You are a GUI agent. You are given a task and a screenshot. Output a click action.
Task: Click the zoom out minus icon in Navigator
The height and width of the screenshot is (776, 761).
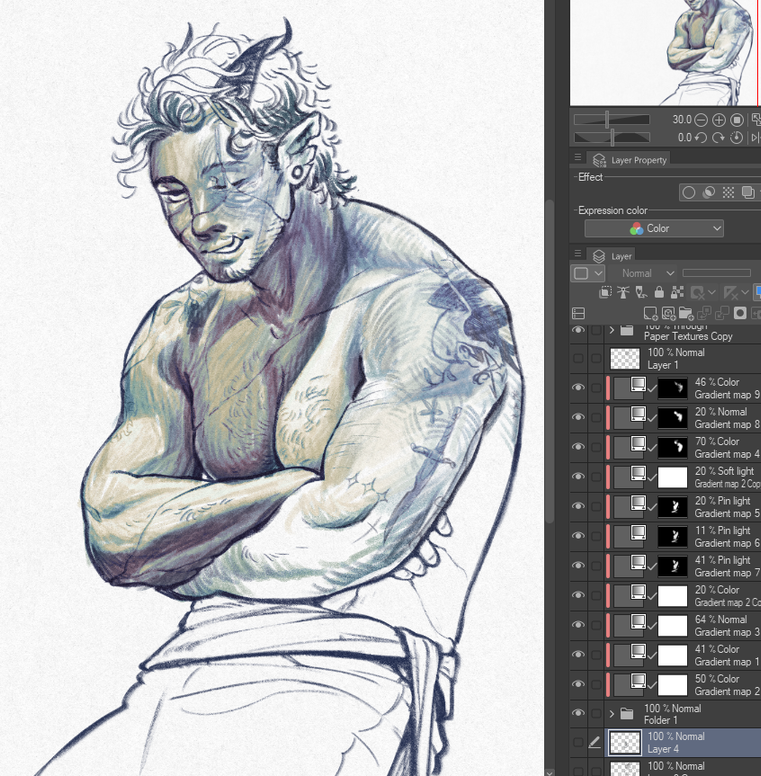[x=702, y=120]
